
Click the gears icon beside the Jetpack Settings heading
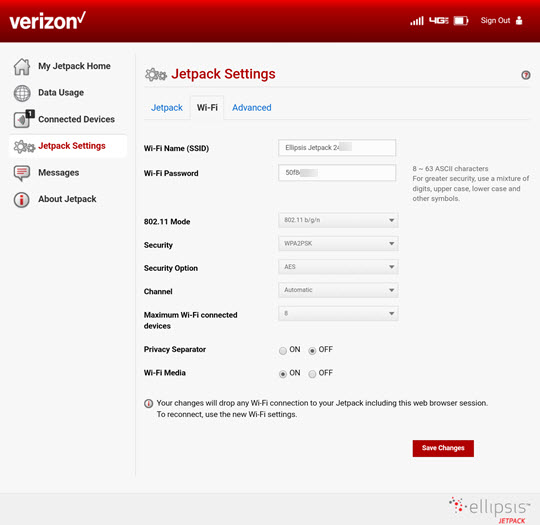click(x=156, y=74)
